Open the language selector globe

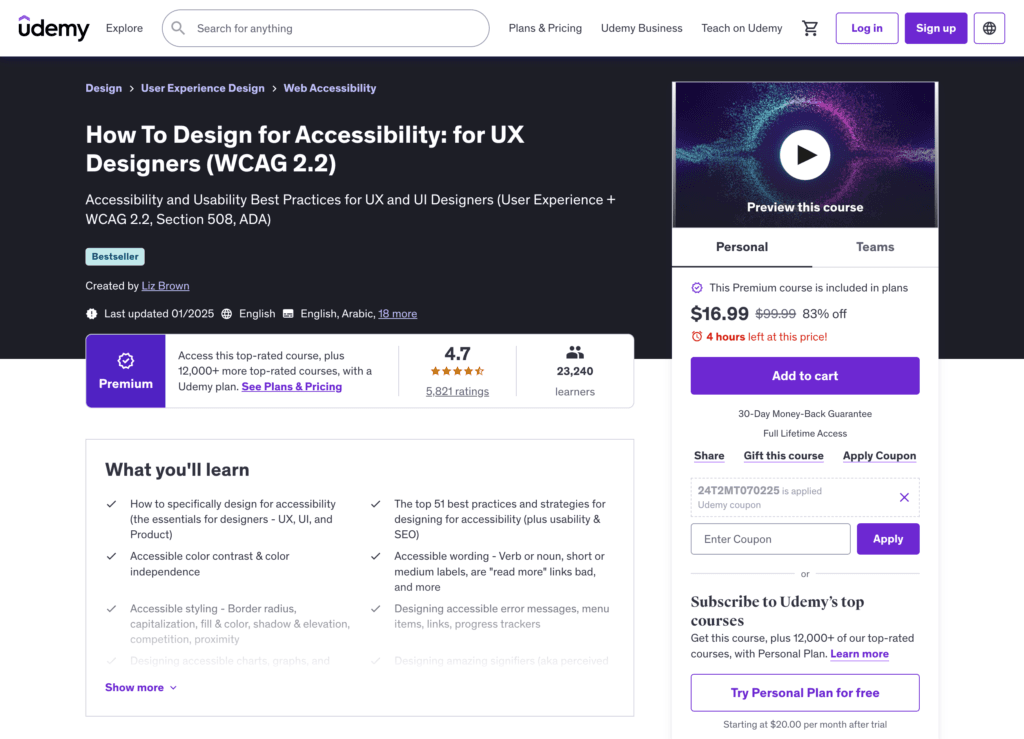[989, 28]
